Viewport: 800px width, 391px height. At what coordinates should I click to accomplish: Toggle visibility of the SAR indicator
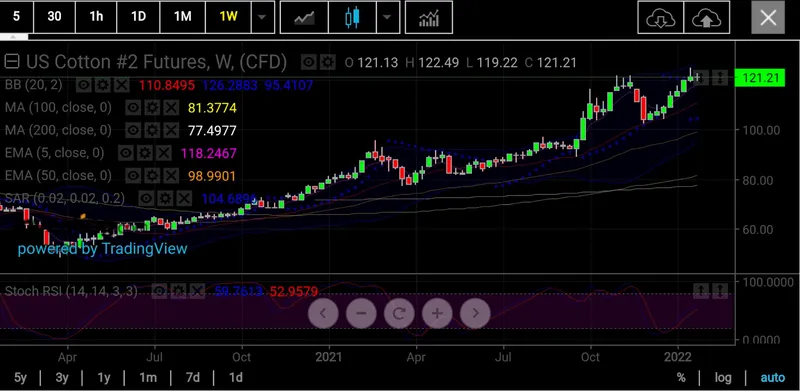(146, 199)
